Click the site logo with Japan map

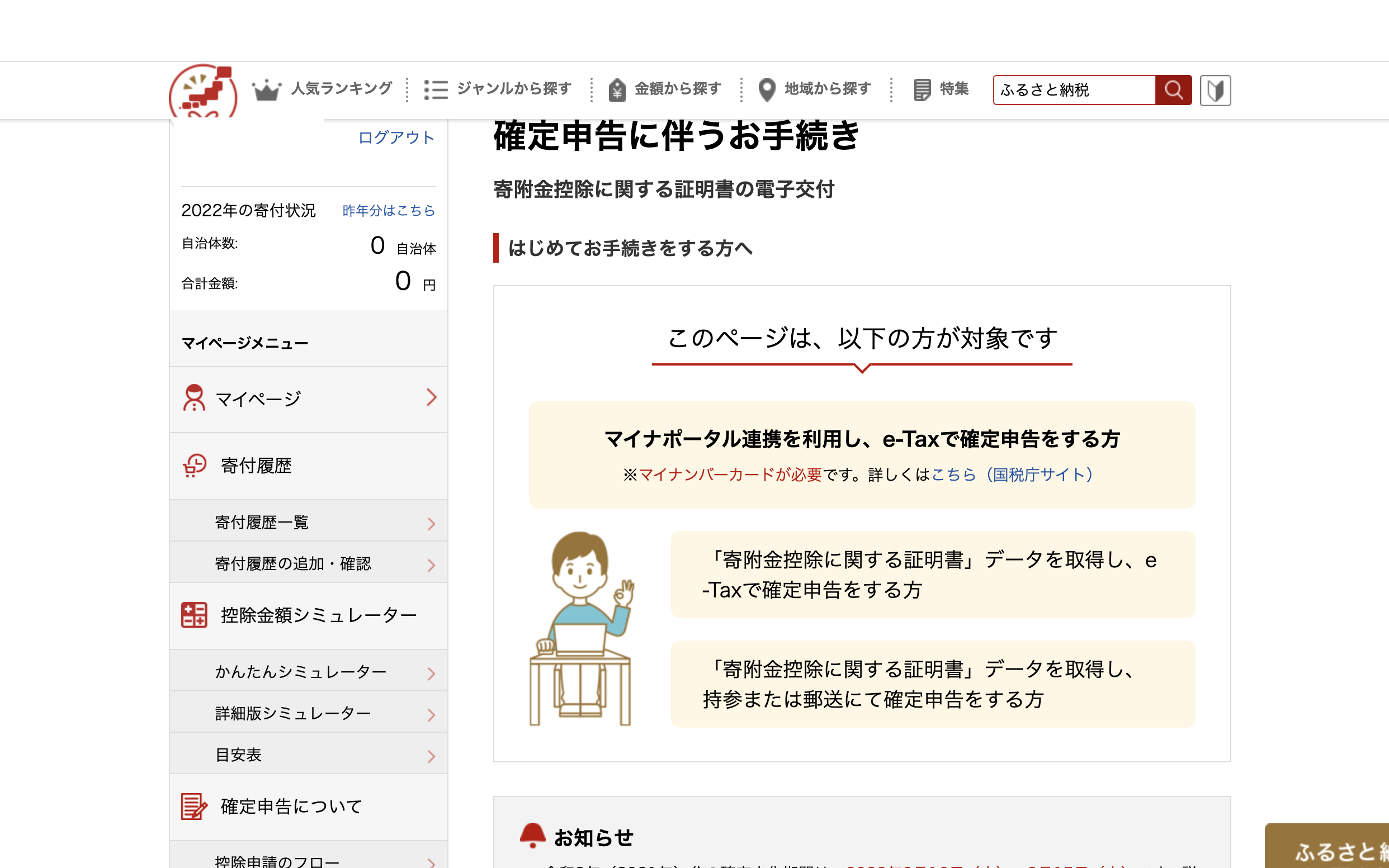coord(202,92)
